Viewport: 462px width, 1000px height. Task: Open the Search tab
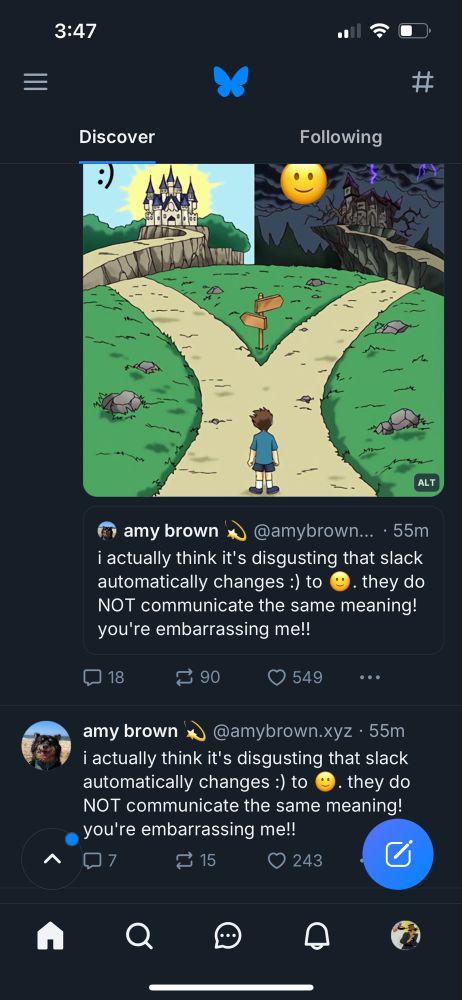click(x=138, y=936)
